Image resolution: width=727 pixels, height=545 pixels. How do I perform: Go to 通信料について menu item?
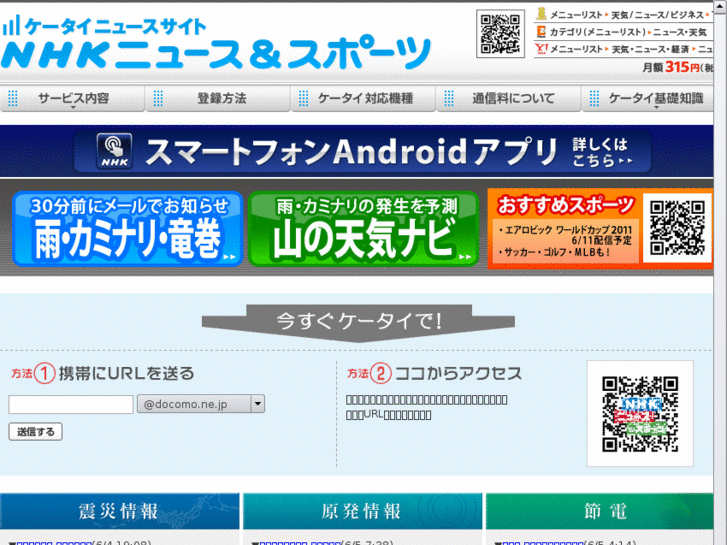[x=509, y=98]
